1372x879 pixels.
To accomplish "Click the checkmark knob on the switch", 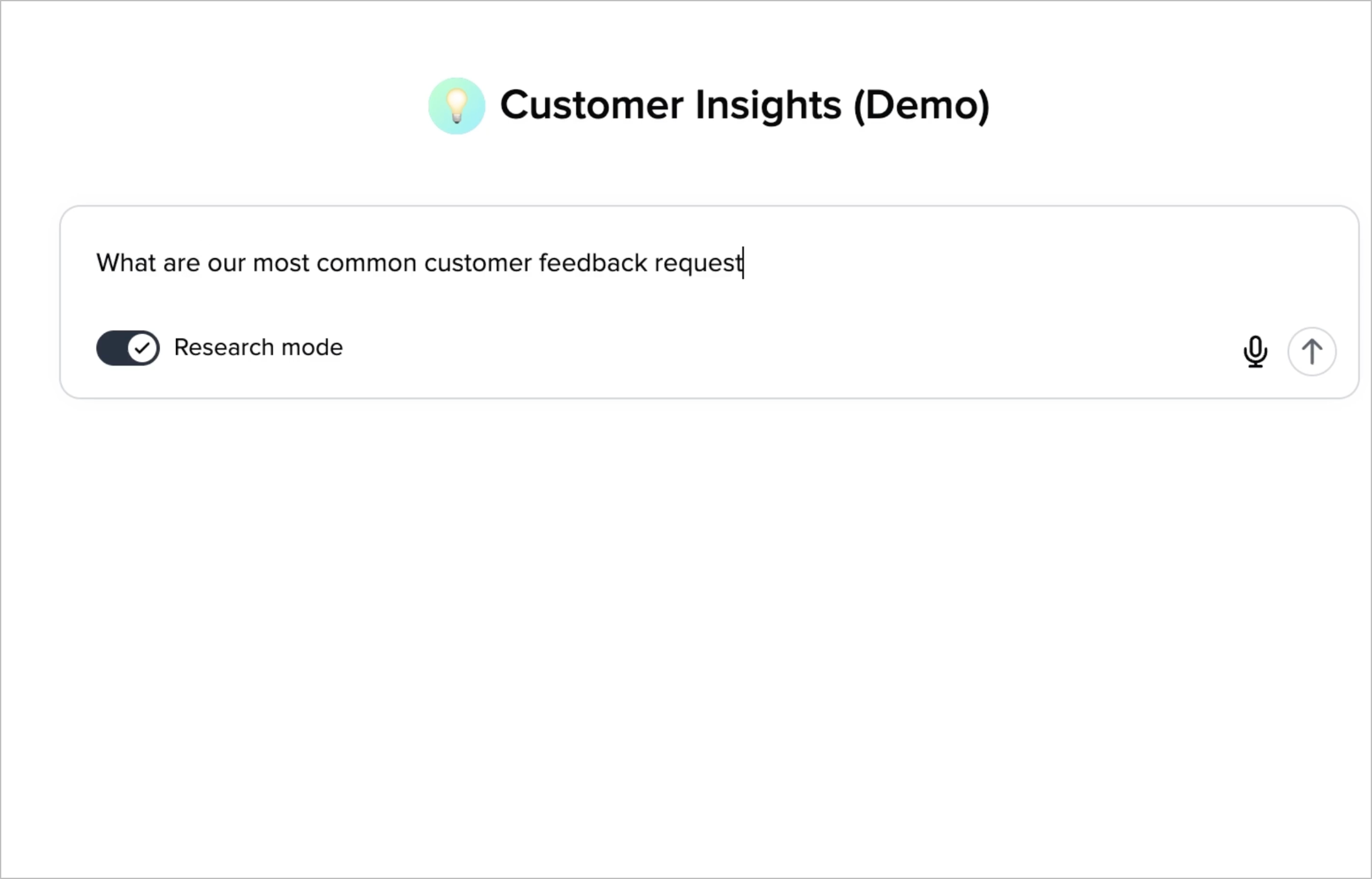I will click(x=143, y=348).
